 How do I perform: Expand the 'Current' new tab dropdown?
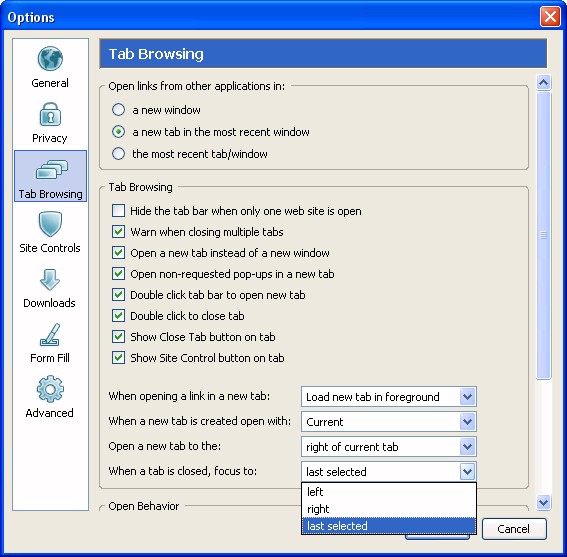tap(389, 422)
